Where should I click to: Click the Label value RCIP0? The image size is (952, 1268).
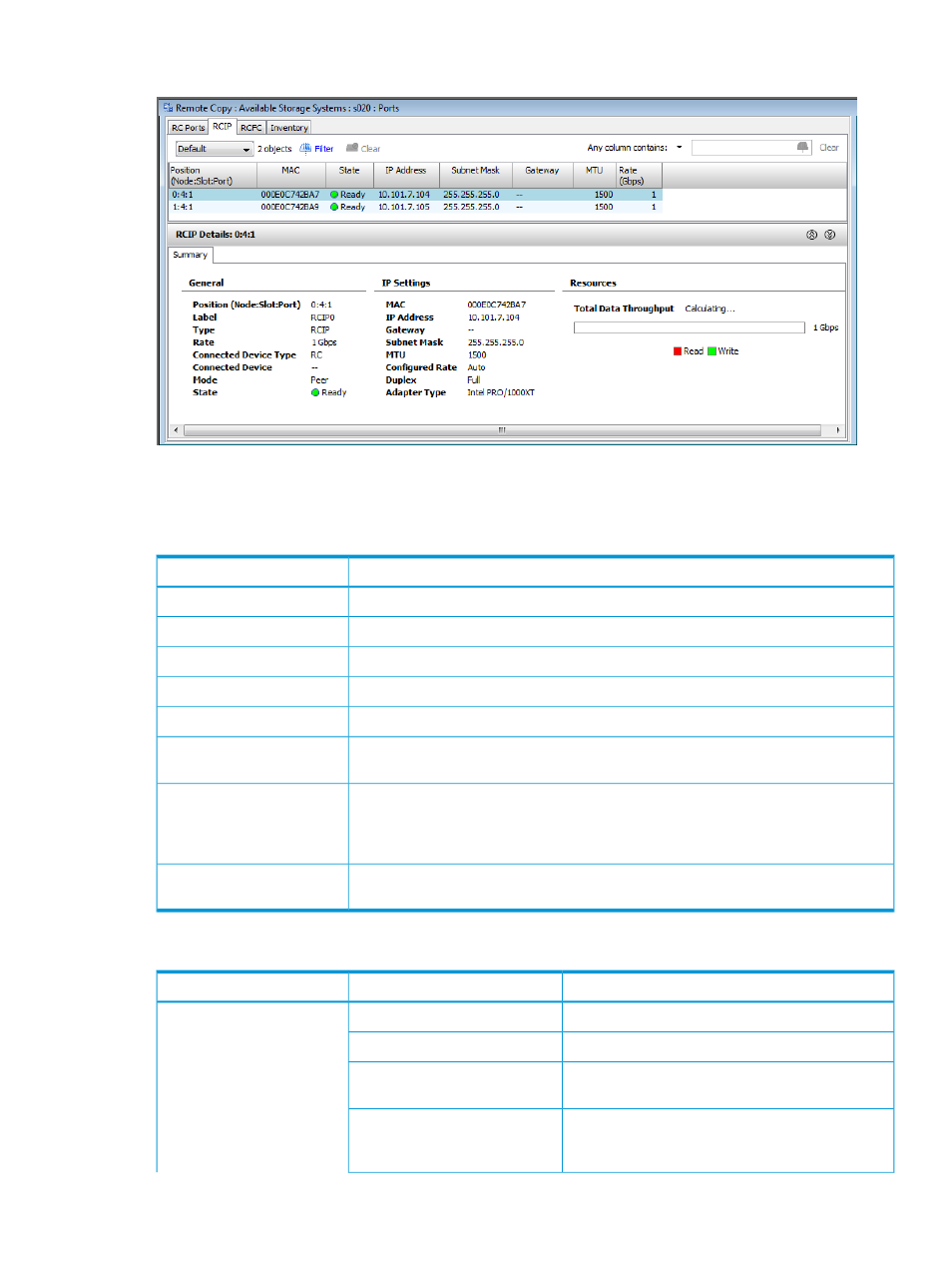322,317
